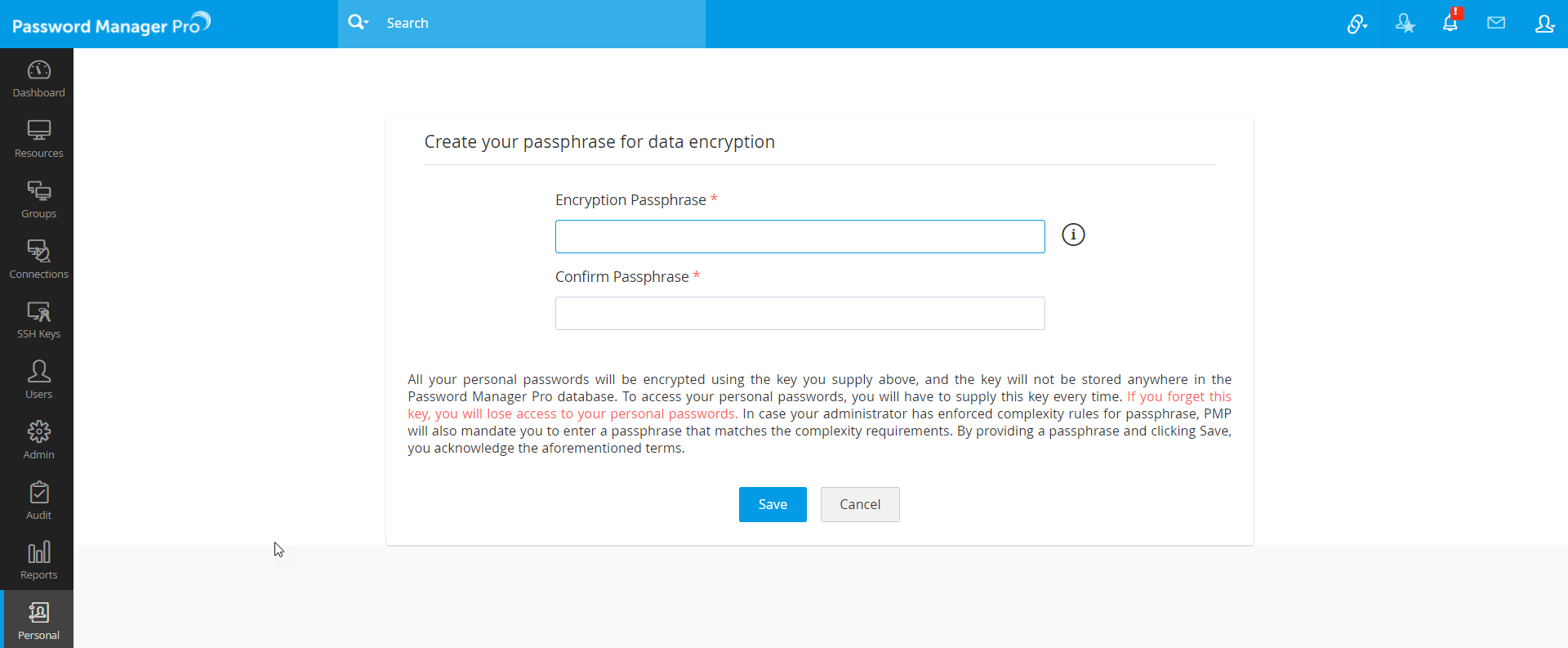This screenshot has width=1568, height=648.
Task: Open the SSH Keys section
Action: tap(38, 320)
